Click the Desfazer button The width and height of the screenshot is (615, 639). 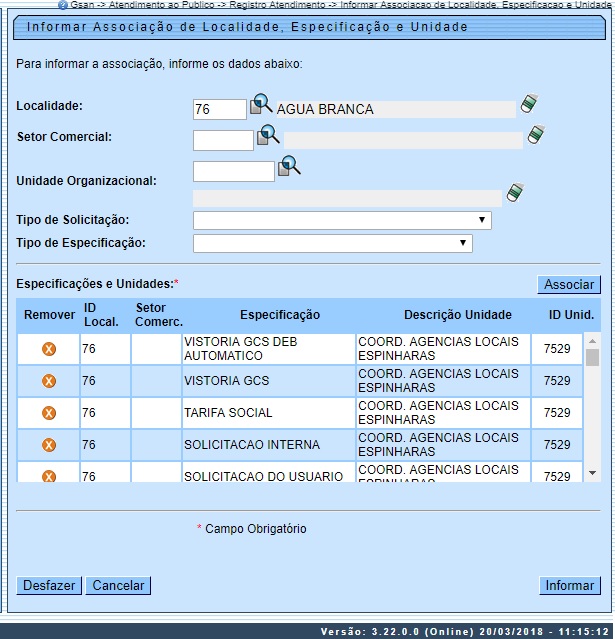pyautogui.click(x=49, y=586)
